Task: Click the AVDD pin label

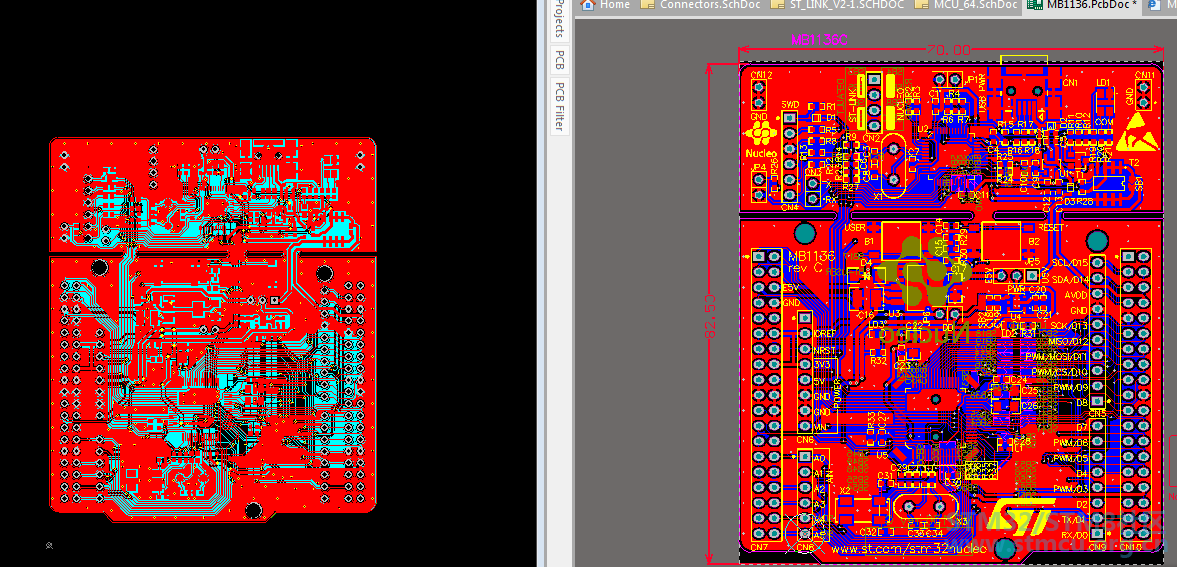Action: point(1076,294)
